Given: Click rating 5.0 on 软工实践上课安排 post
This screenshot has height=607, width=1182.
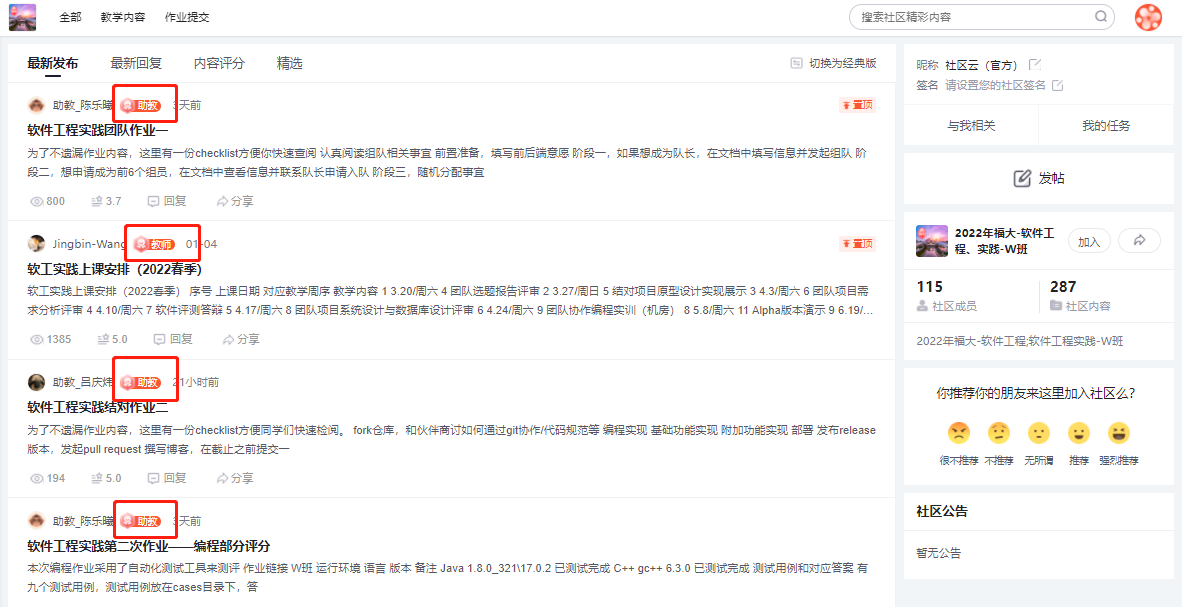Looking at the screenshot, I should tap(112, 339).
